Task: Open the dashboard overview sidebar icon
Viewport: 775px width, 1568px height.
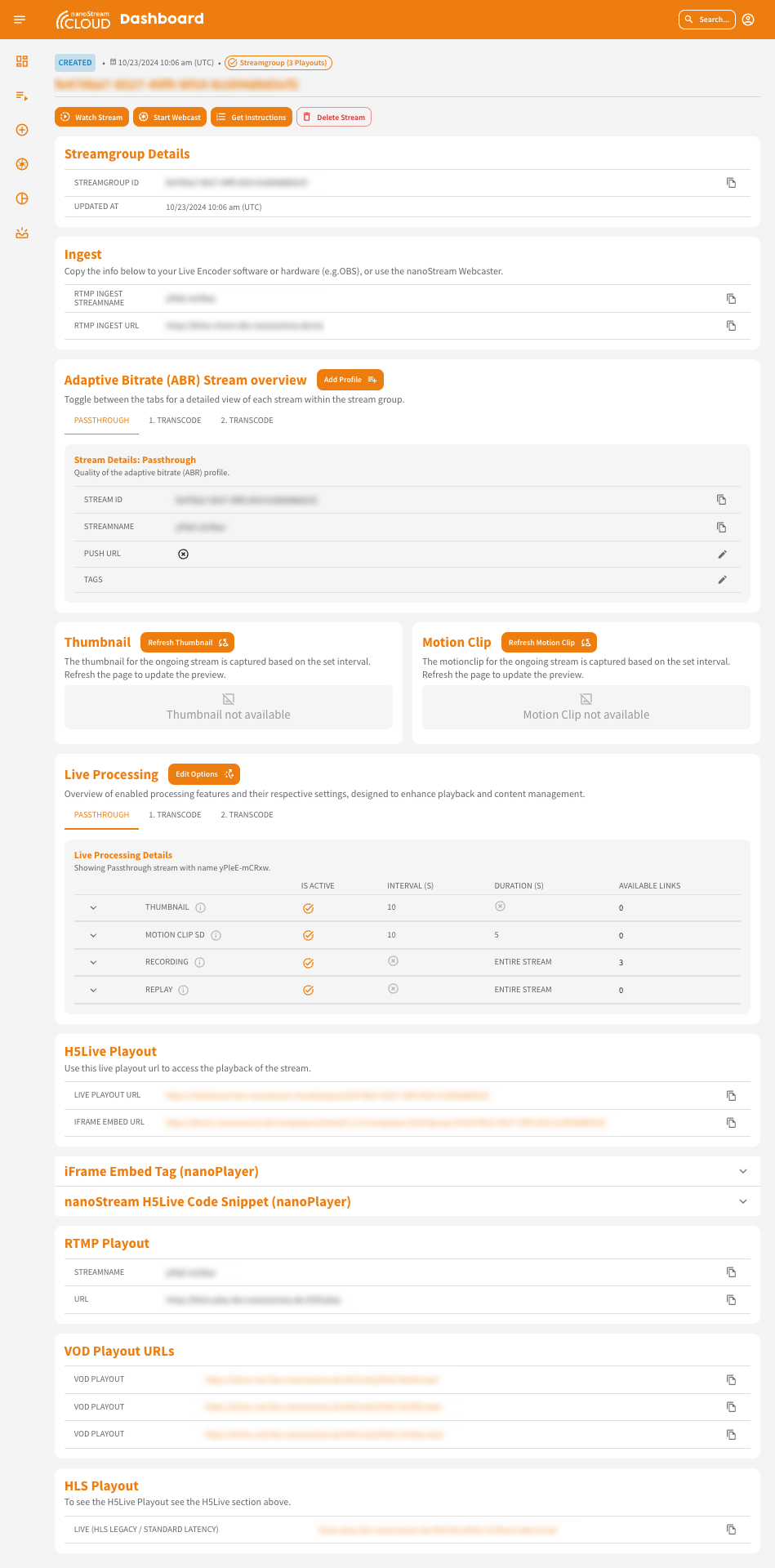Action: 22,61
